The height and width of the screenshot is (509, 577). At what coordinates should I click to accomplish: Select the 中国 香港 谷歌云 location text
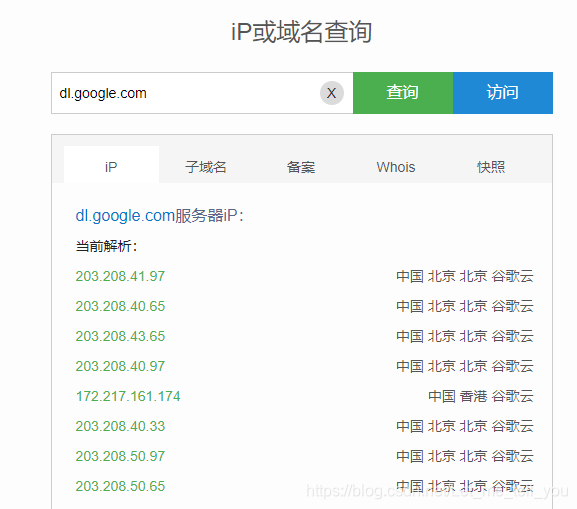[481, 396]
